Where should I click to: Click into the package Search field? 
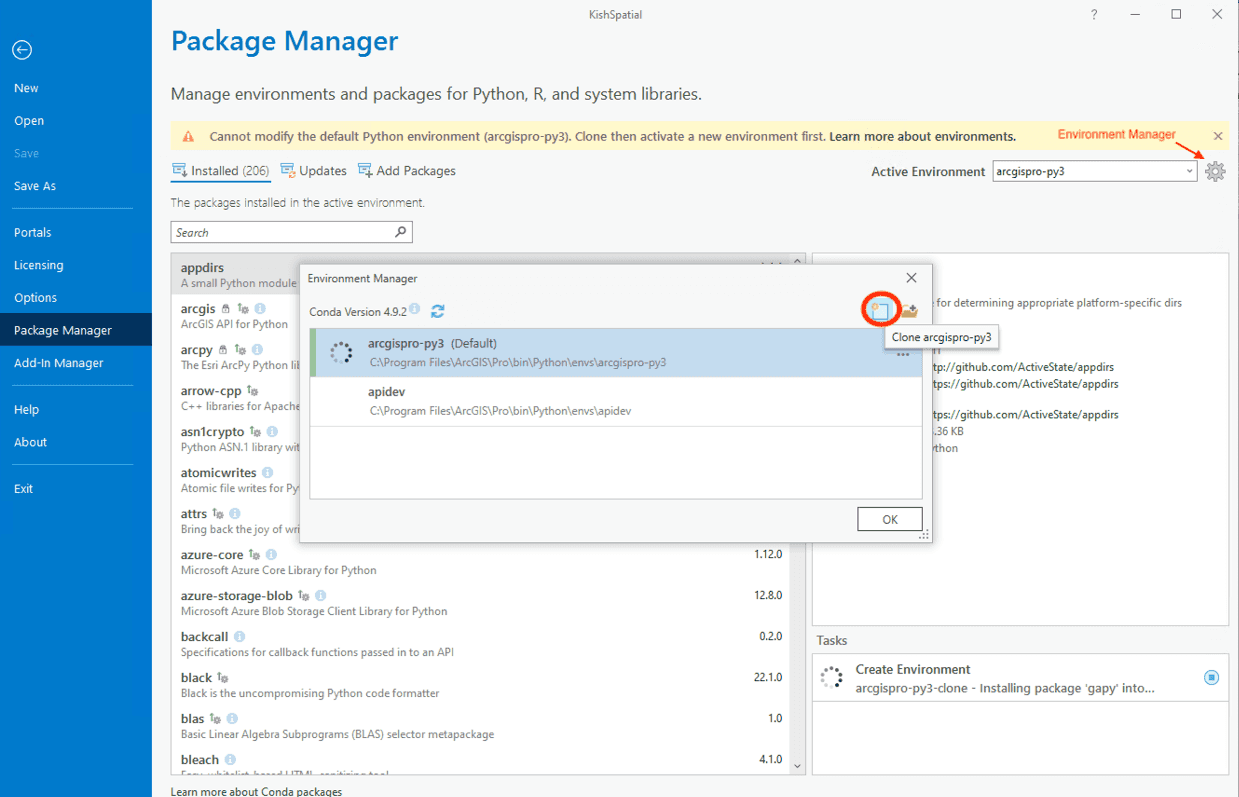pyautogui.click(x=282, y=232)
